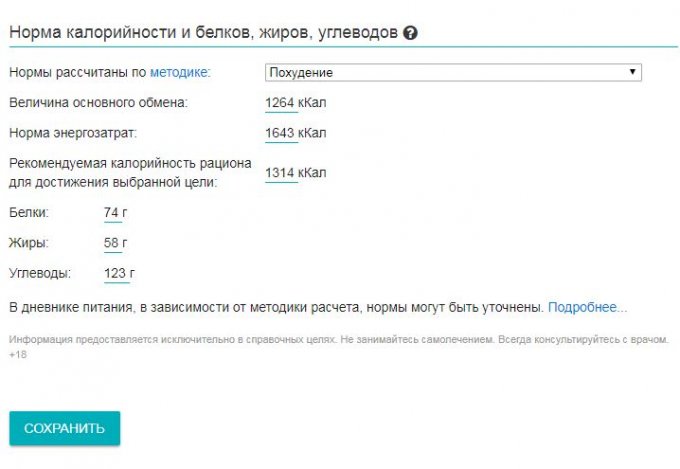Select the 74 г protein value
Screen dimensions: 680x469
tap(117, 212)
